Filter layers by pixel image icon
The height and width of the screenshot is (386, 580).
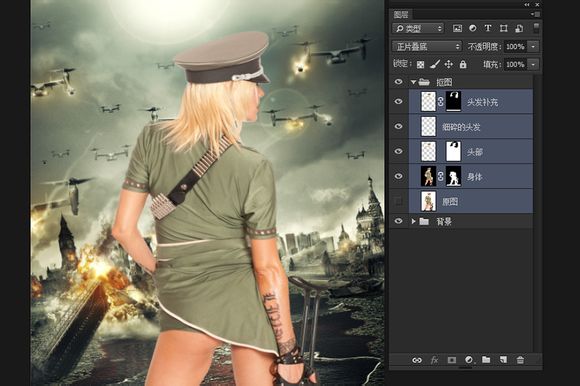[457, 28]
